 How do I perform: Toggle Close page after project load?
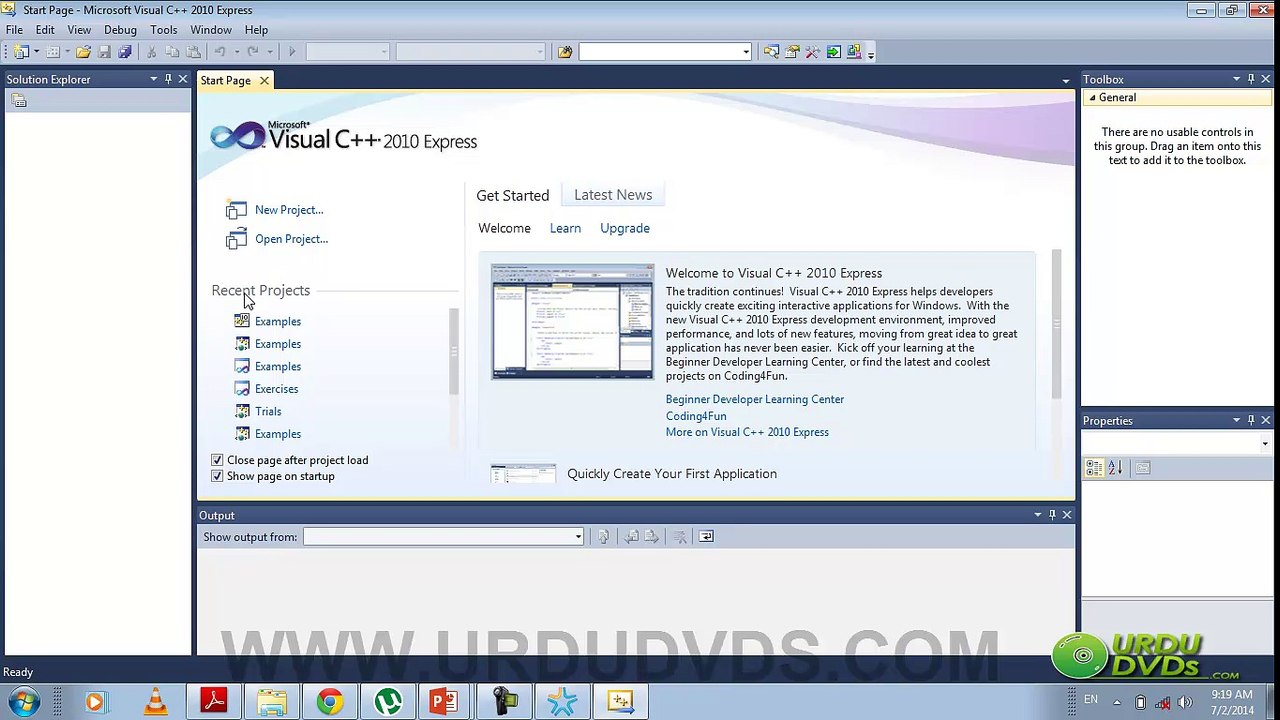point(217,460)
